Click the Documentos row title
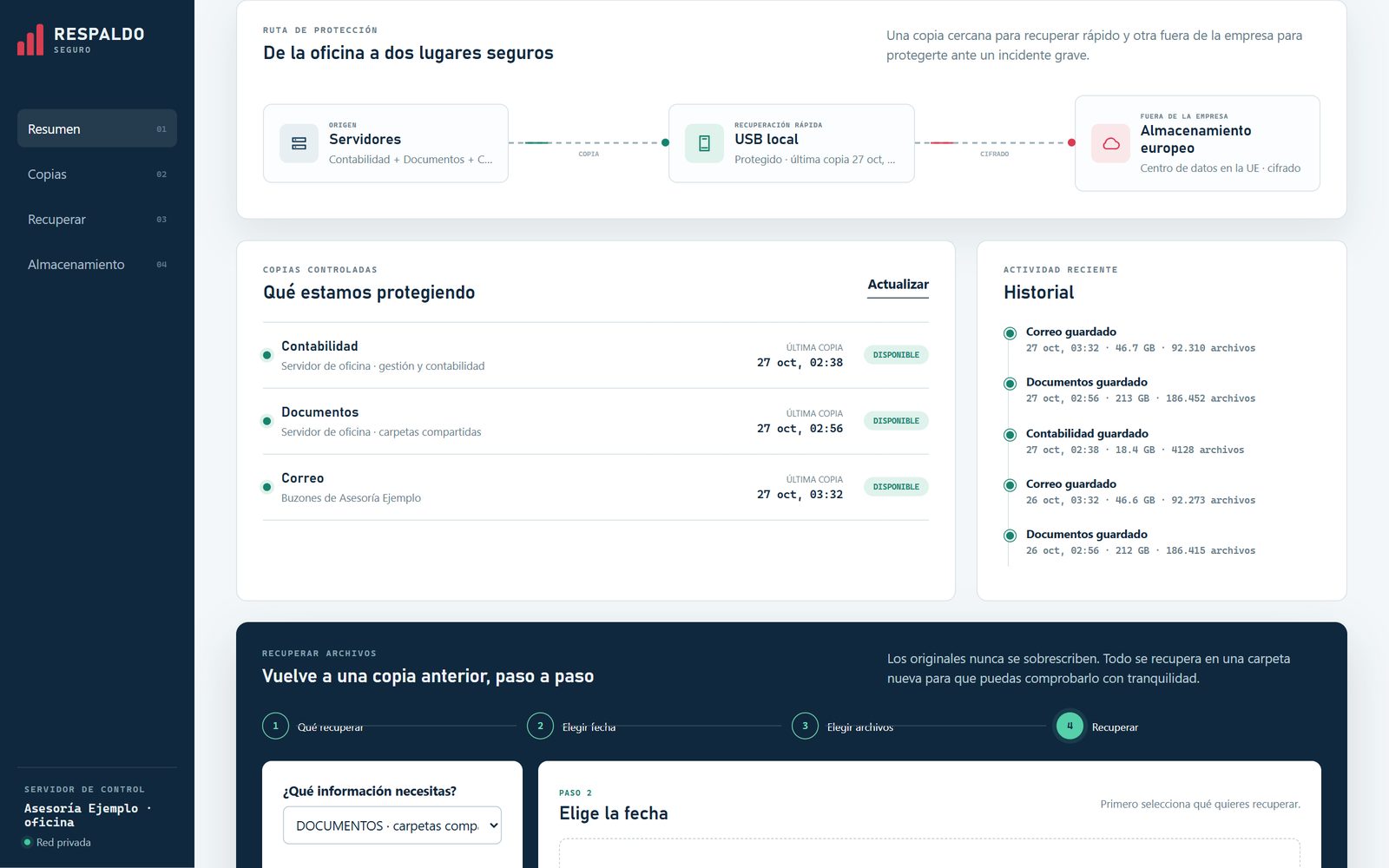 click(319, 412)
